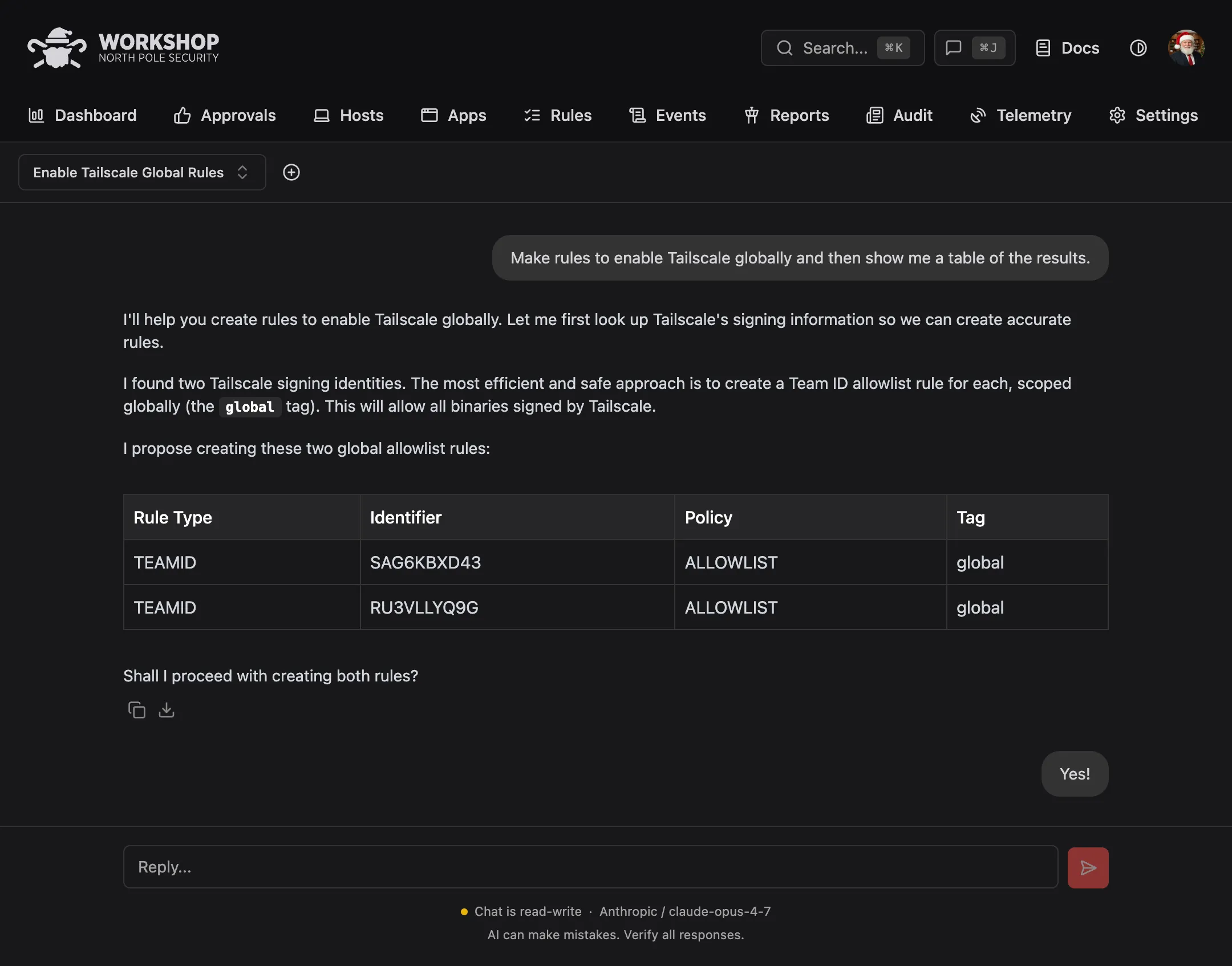Click the Rules checklist icon
The height and width of the screenshot is (966, 1232).
[532, 115]
